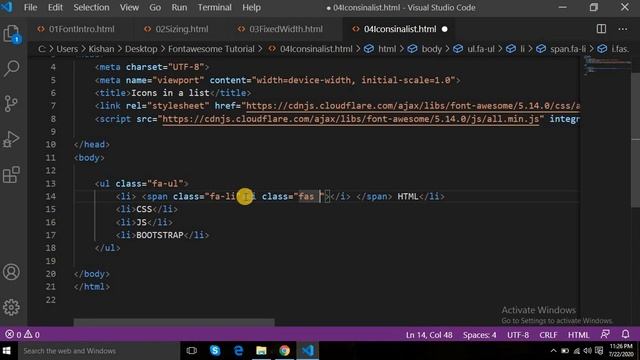Open the File menu
The width and height of the screenshot is (640, 360).
pos(31,7)
